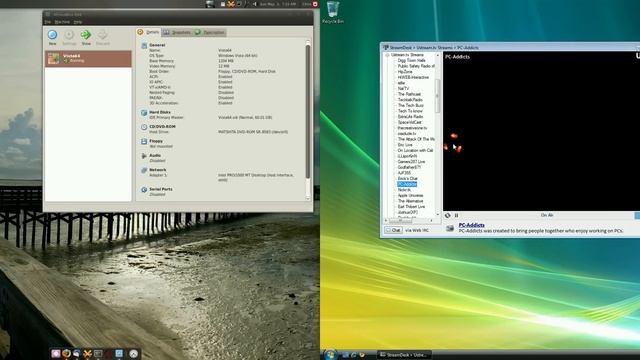The width and height of the screenshot is (640, 360).
Task: Switch to the Snapshots tab
Action: point(177,32)
